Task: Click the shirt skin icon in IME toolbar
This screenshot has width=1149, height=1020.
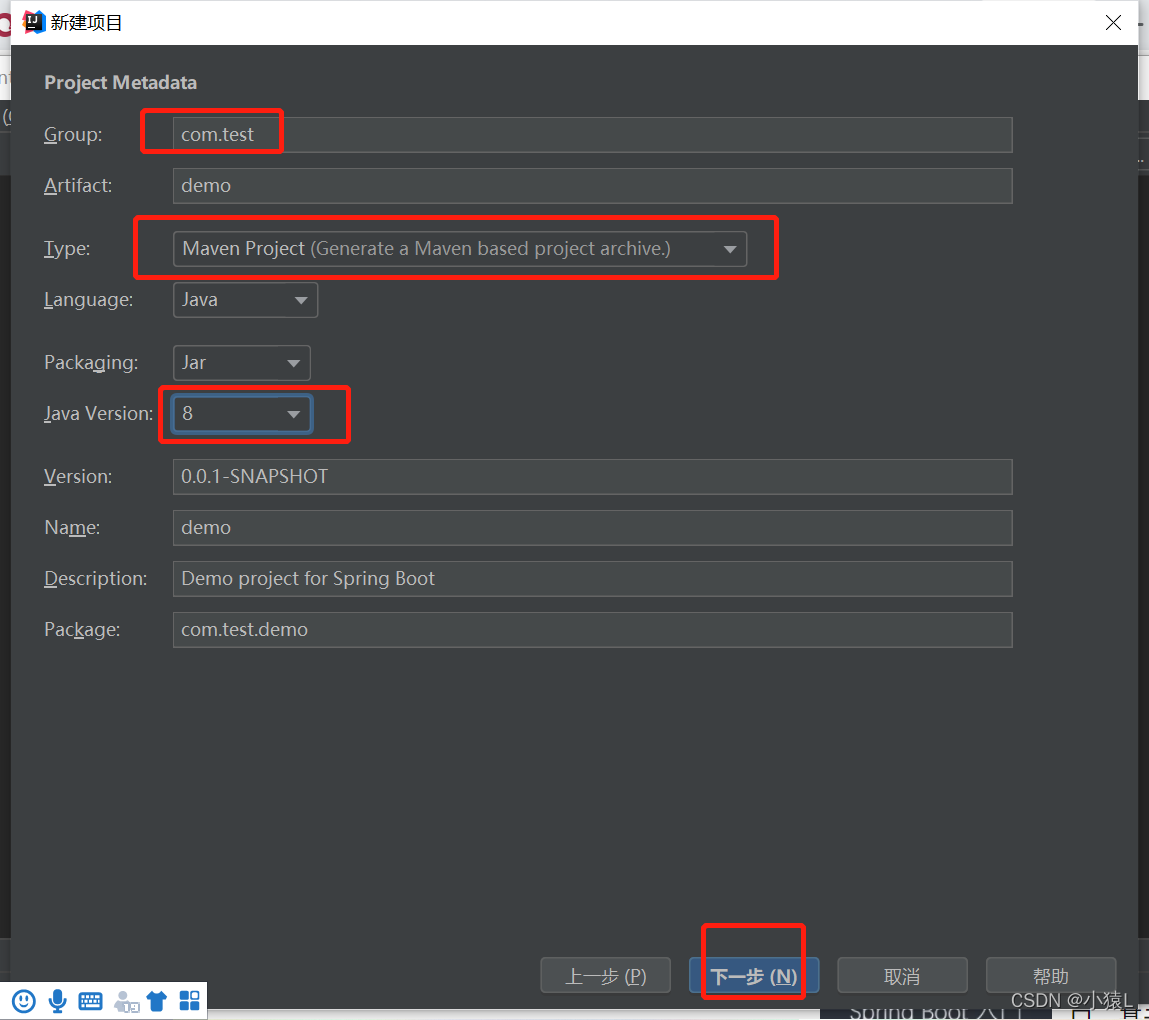Action: point(157,1001)
